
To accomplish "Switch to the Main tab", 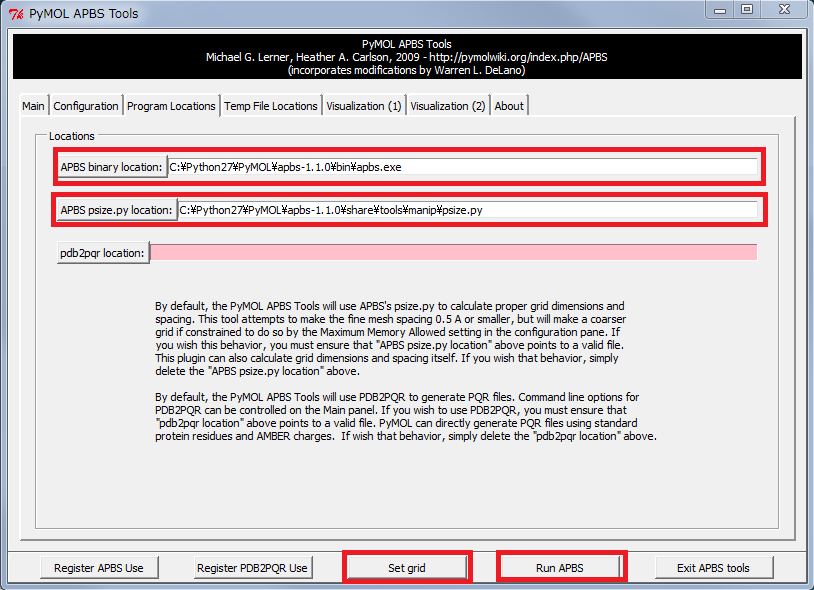I will (x=33, y=106).
